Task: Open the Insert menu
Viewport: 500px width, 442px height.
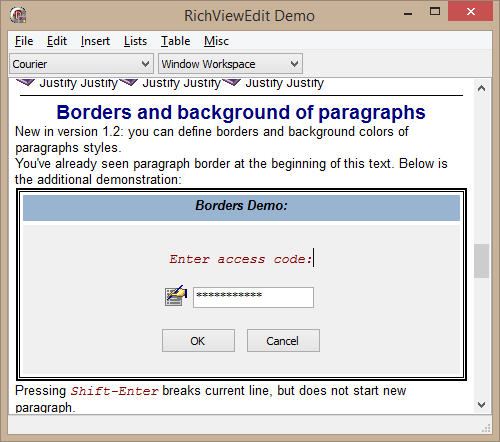Action: tap(95, 41)
